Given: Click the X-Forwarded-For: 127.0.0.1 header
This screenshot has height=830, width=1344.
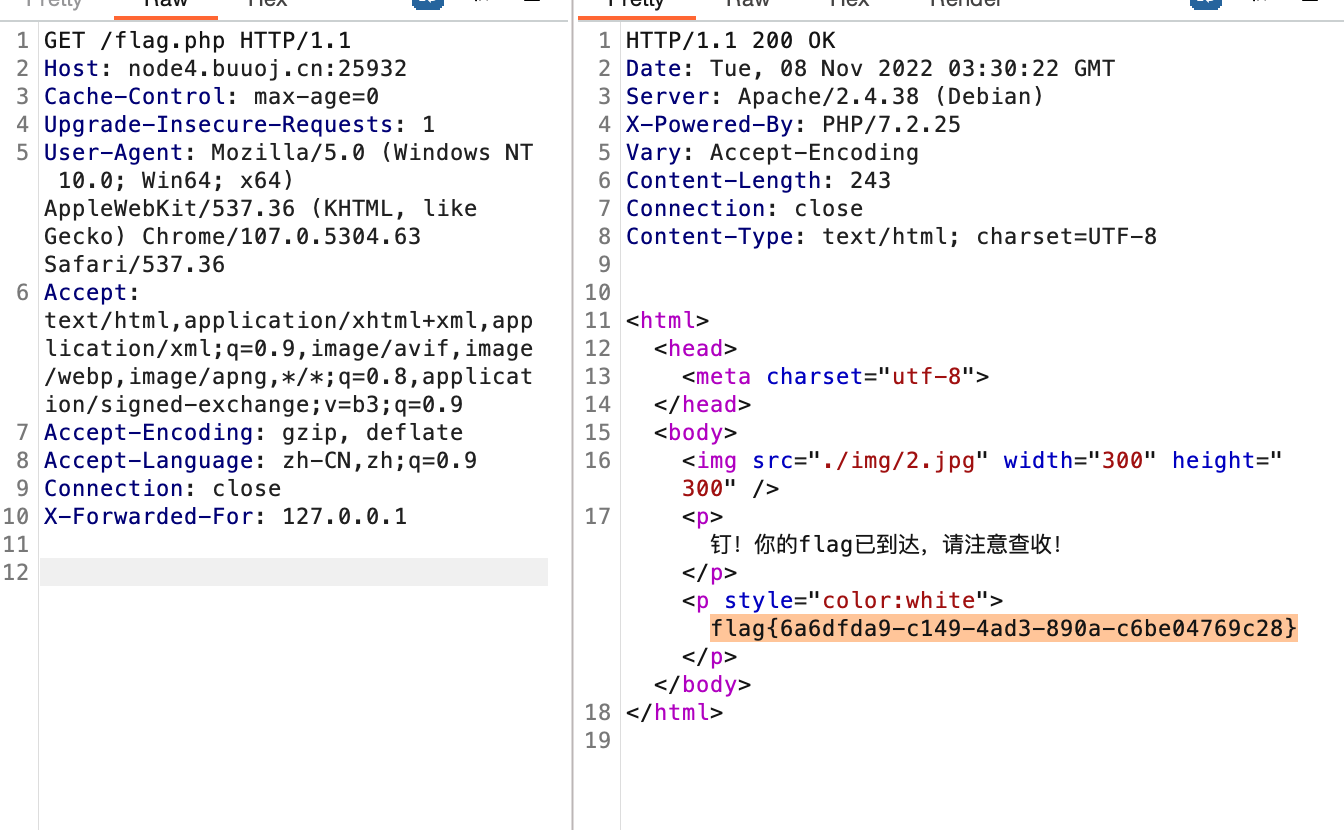Looking at the screenshot, I should coord(225,517).
